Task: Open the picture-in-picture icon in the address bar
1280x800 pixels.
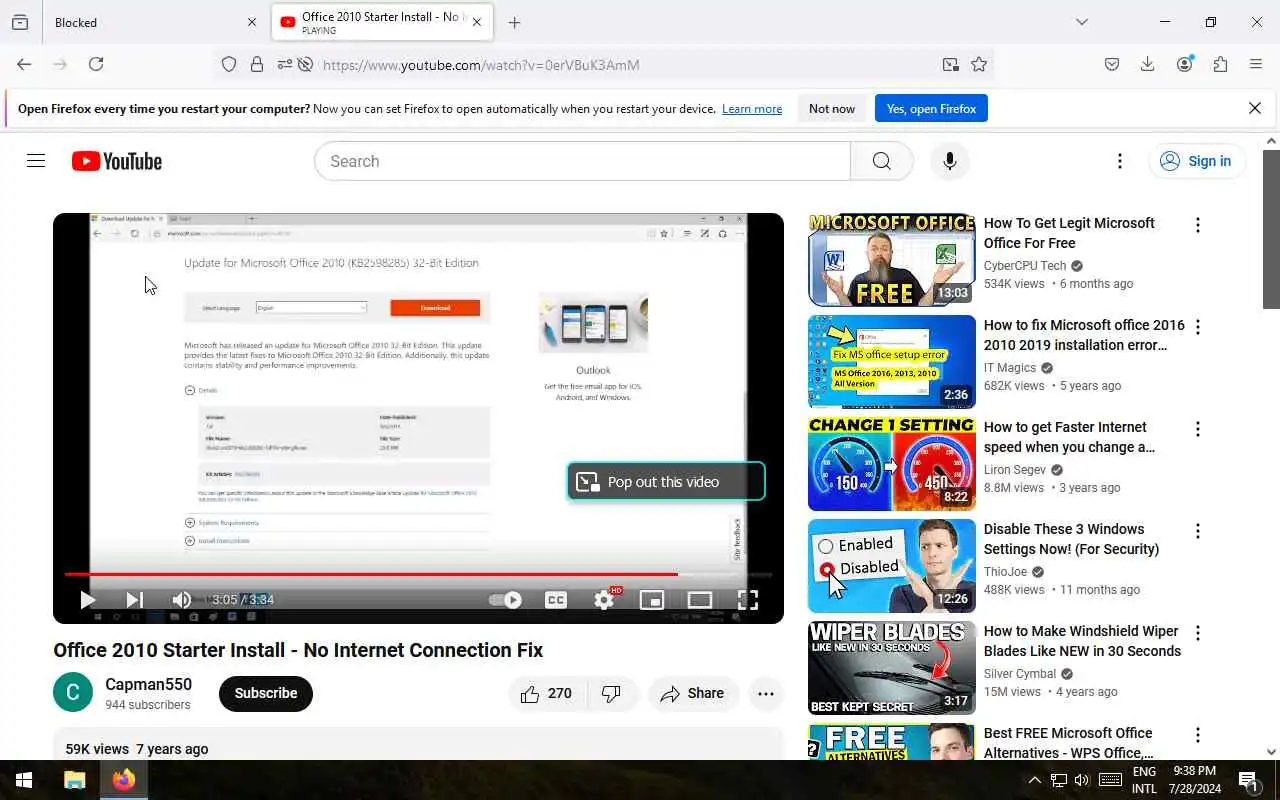Action: point(950,64)
